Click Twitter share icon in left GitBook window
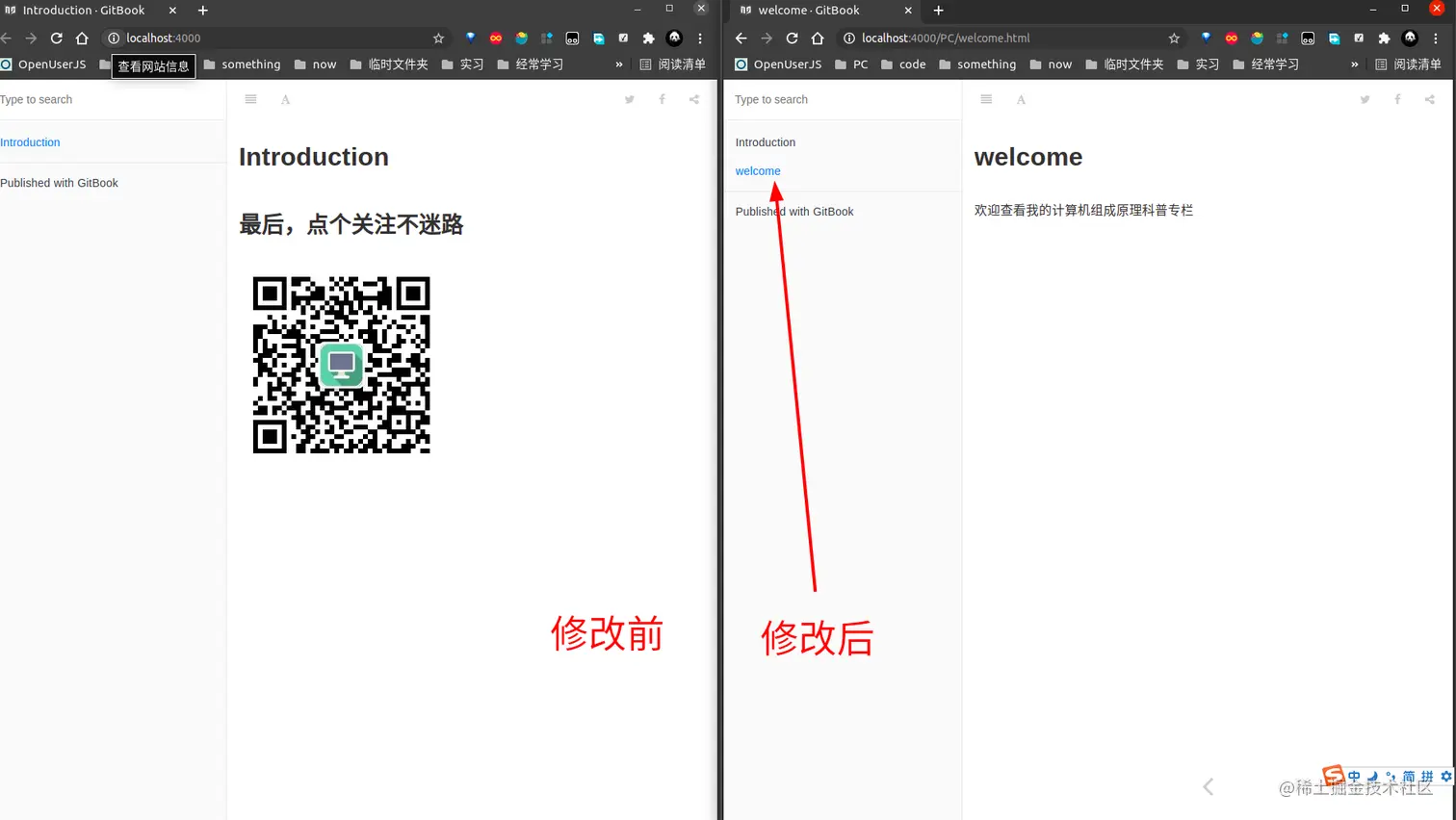Viewport: 1456px width, 820px height. click(x=630, y=99)
